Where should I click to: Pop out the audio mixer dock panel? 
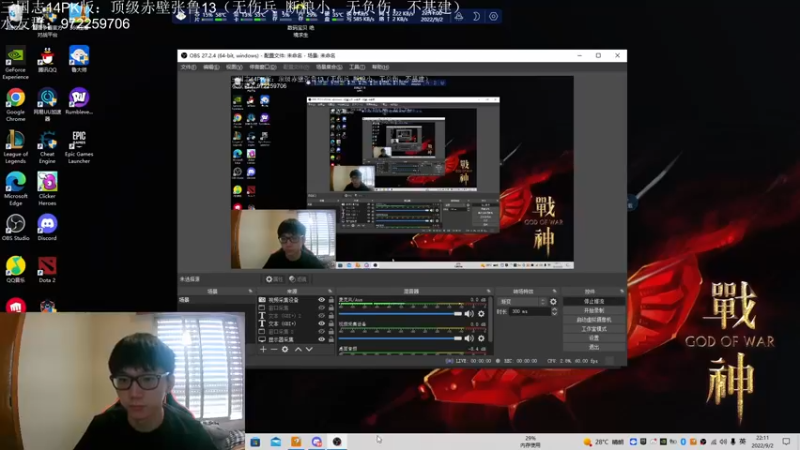(x=488, y=291)
